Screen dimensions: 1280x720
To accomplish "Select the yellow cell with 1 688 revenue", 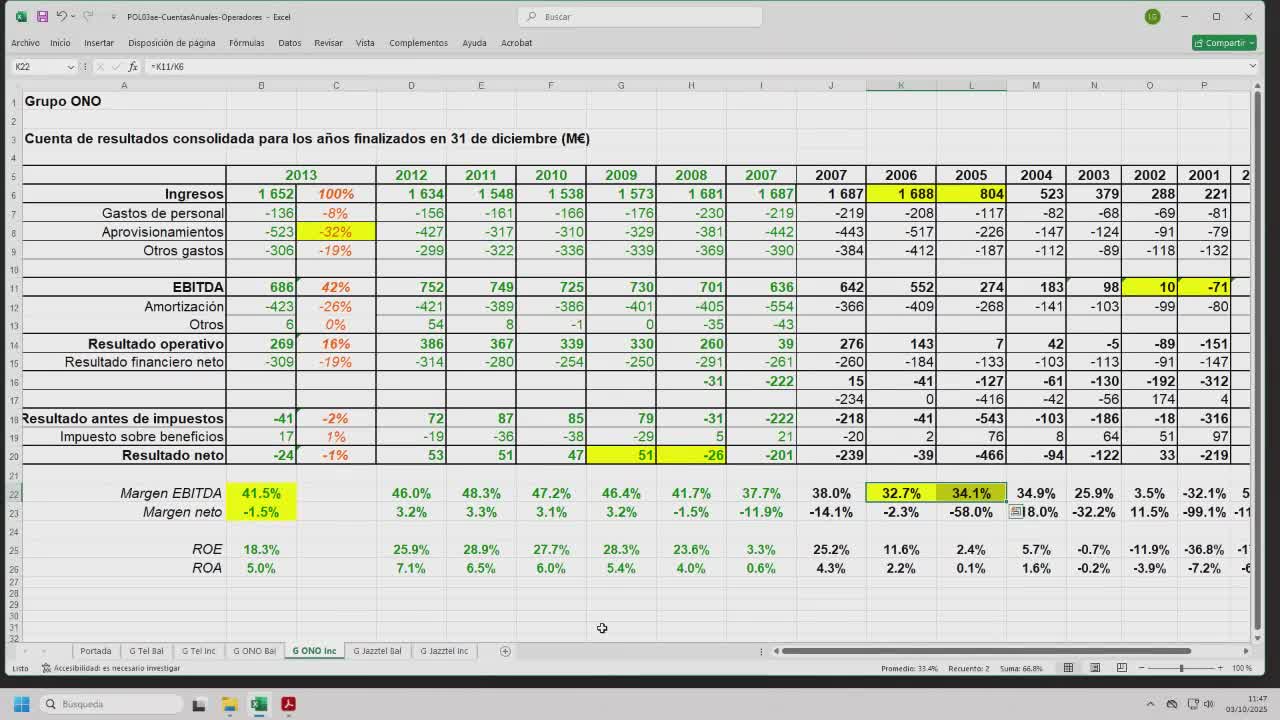I will tap(901, 194).
